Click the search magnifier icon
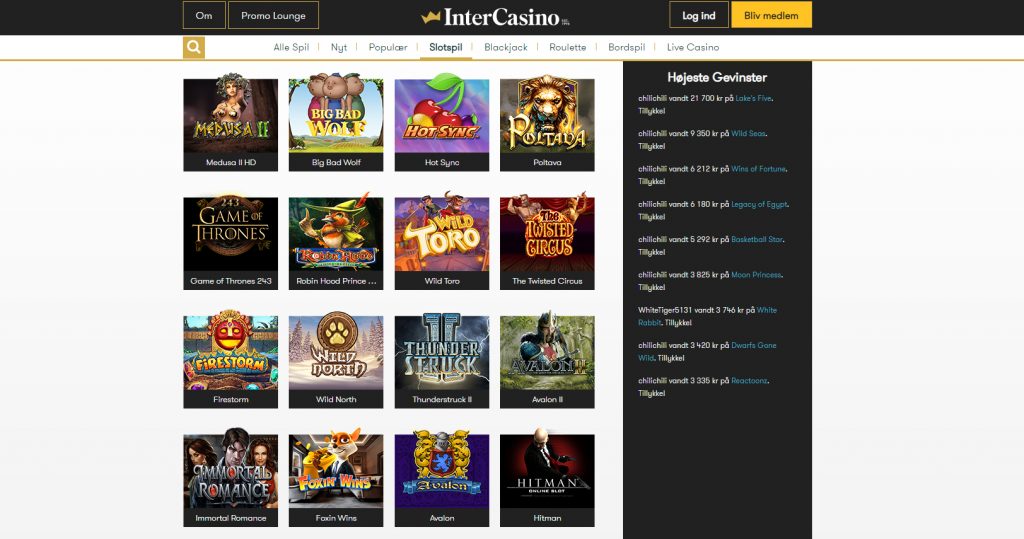 click(x=193, y=47)
